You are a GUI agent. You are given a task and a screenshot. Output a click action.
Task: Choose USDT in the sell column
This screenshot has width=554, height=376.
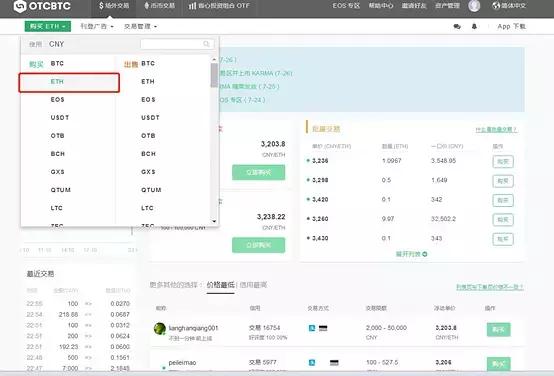pos(150,118)
